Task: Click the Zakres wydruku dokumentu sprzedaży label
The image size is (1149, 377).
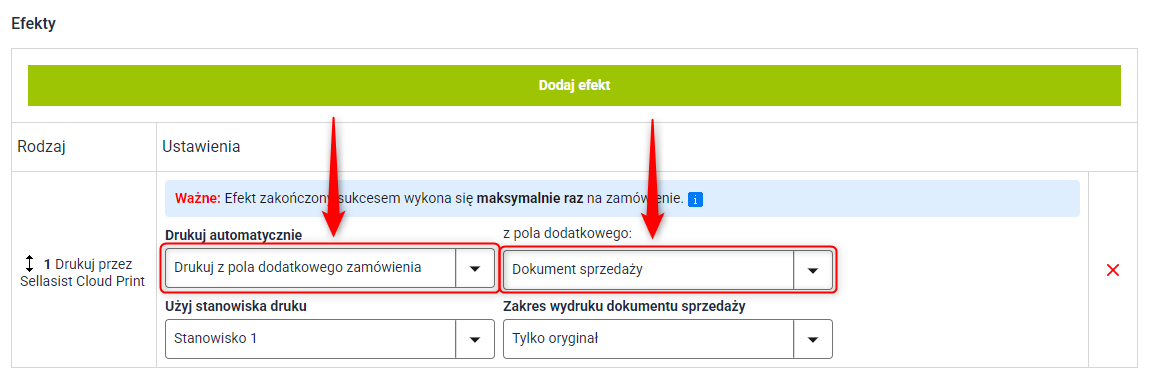Action: point(624,307)
